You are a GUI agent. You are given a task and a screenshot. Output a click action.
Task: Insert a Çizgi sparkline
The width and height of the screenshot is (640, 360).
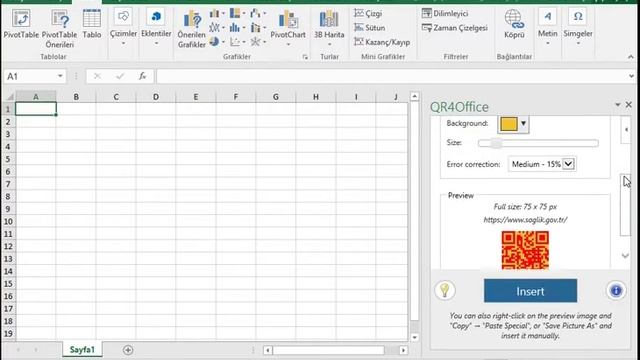368,13
